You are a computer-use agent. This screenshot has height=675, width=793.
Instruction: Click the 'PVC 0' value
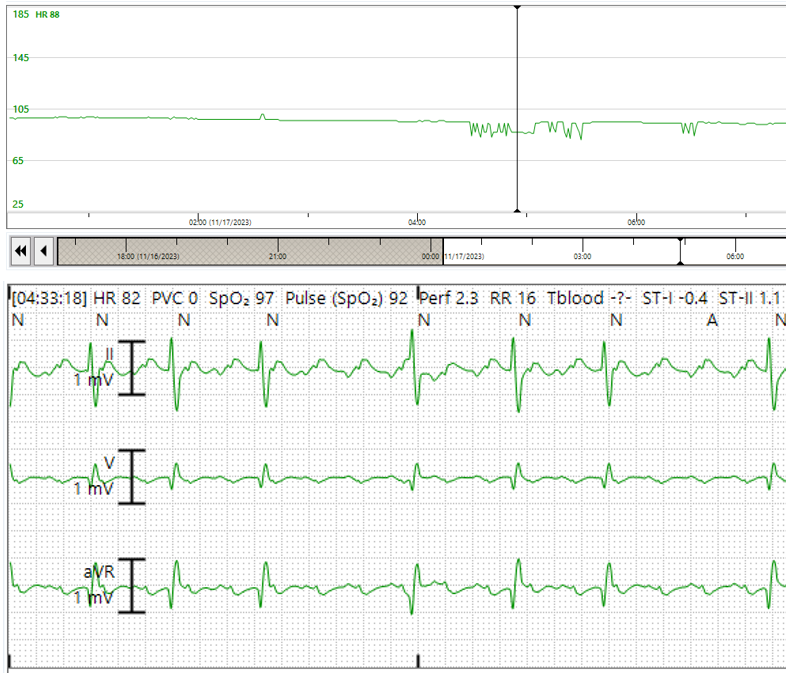pyautogui.click(x=175, y=298)
